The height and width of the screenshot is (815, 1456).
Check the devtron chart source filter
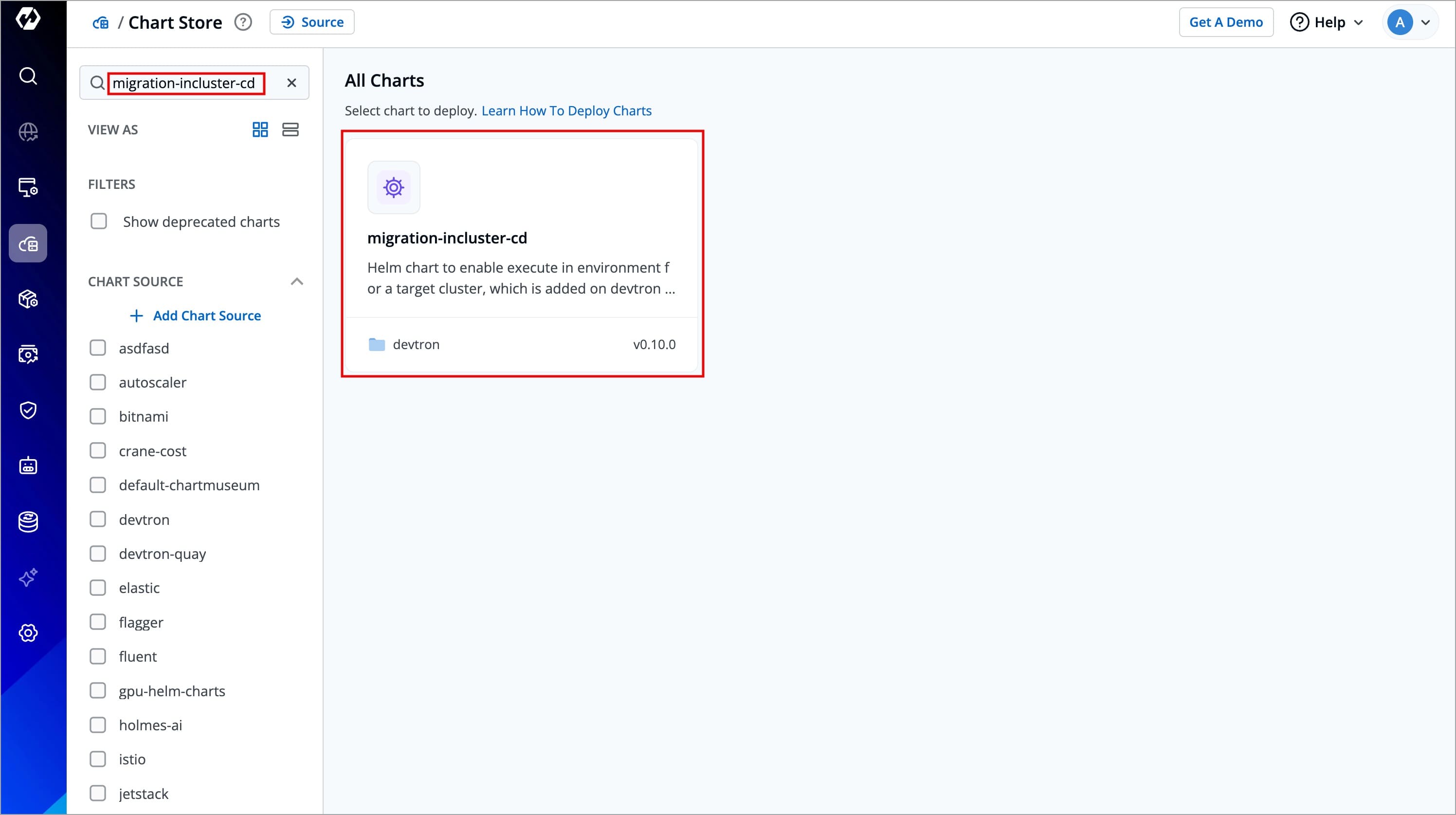coord(98,519)
